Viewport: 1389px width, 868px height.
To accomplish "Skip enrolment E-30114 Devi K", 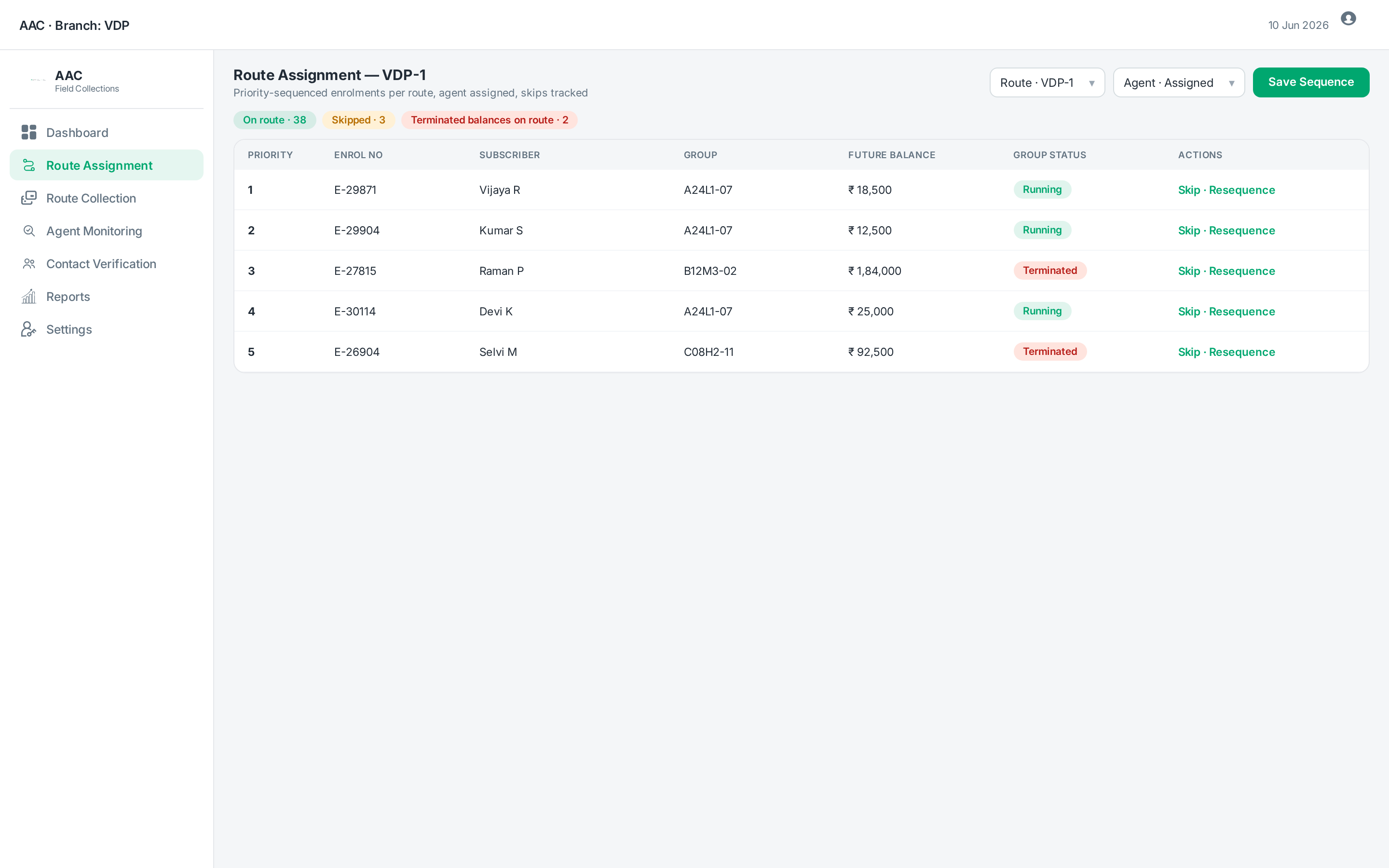I will pyautogui.click(x=1189, y=312).
